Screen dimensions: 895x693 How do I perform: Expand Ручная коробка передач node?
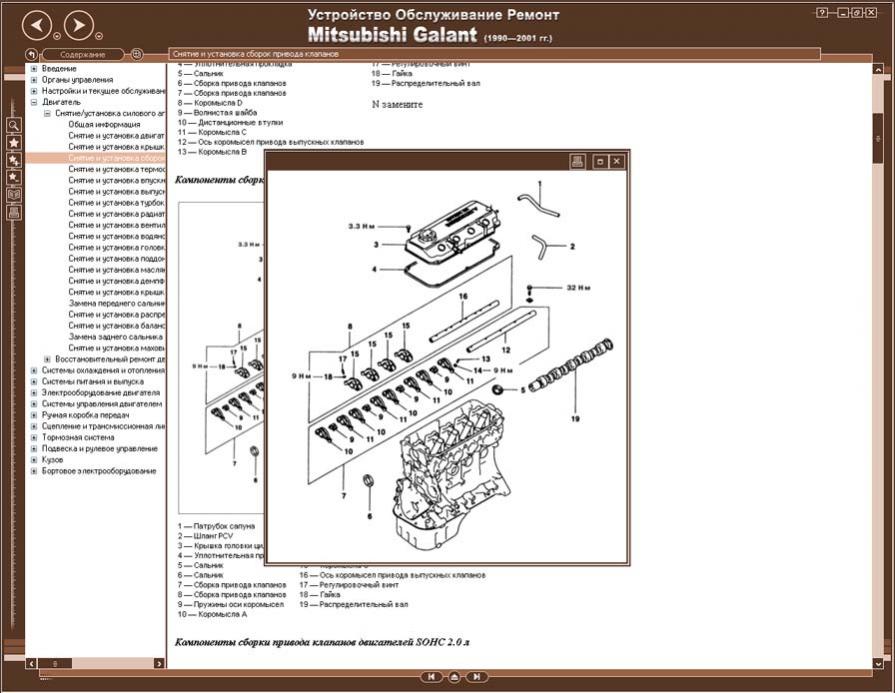pos(34,415)
